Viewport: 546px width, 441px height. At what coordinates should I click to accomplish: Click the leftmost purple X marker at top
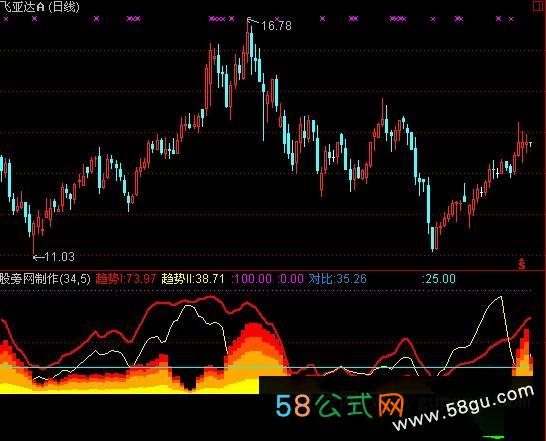tap(5, 19)
